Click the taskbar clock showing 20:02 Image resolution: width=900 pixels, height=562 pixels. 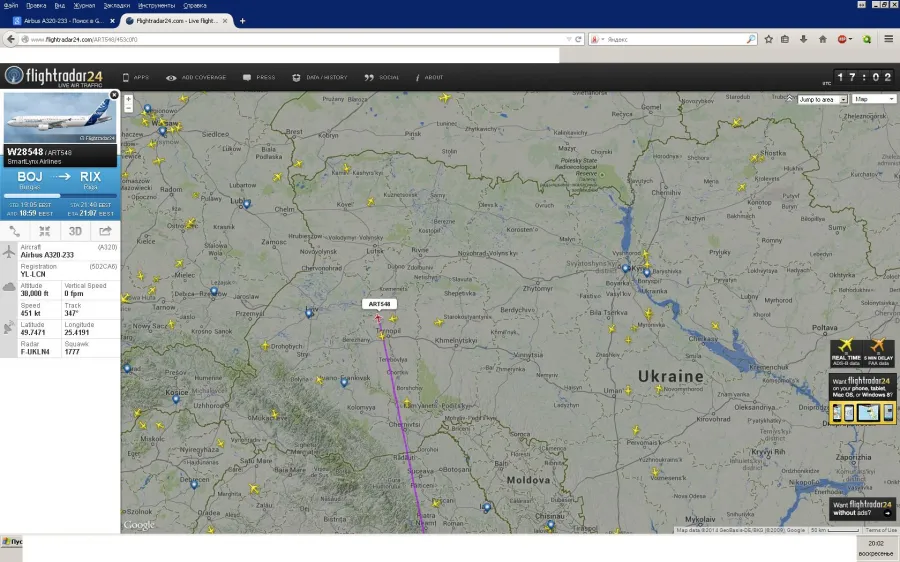click(x=876, y=543)
